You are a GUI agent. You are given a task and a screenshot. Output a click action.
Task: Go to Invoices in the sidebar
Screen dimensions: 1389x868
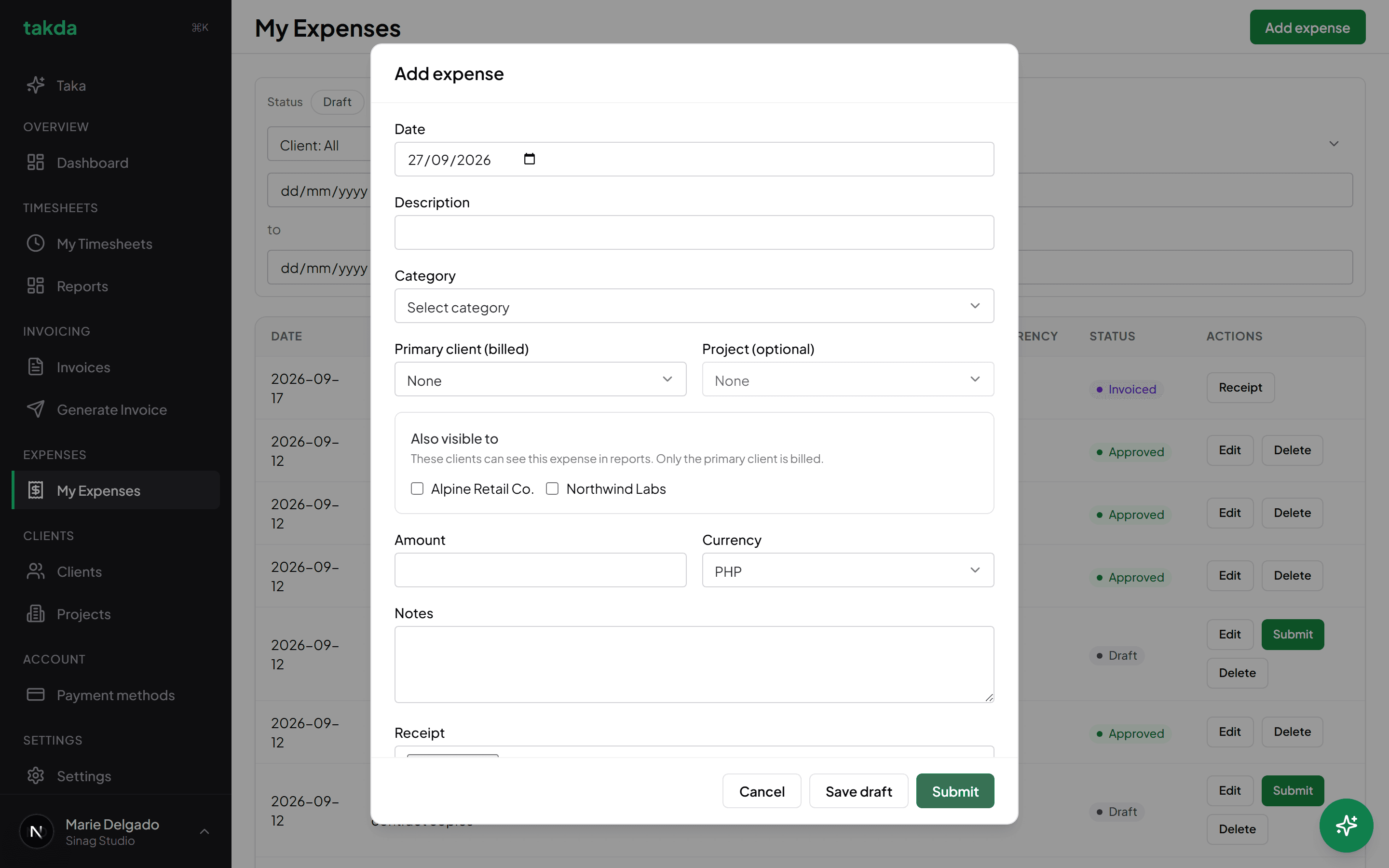point(115,367)
